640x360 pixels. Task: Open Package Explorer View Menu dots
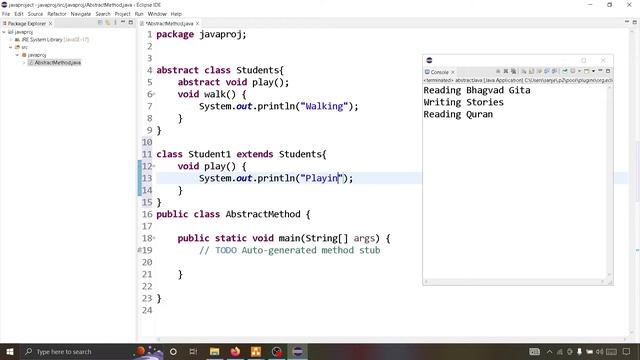(x=116, y=22)
